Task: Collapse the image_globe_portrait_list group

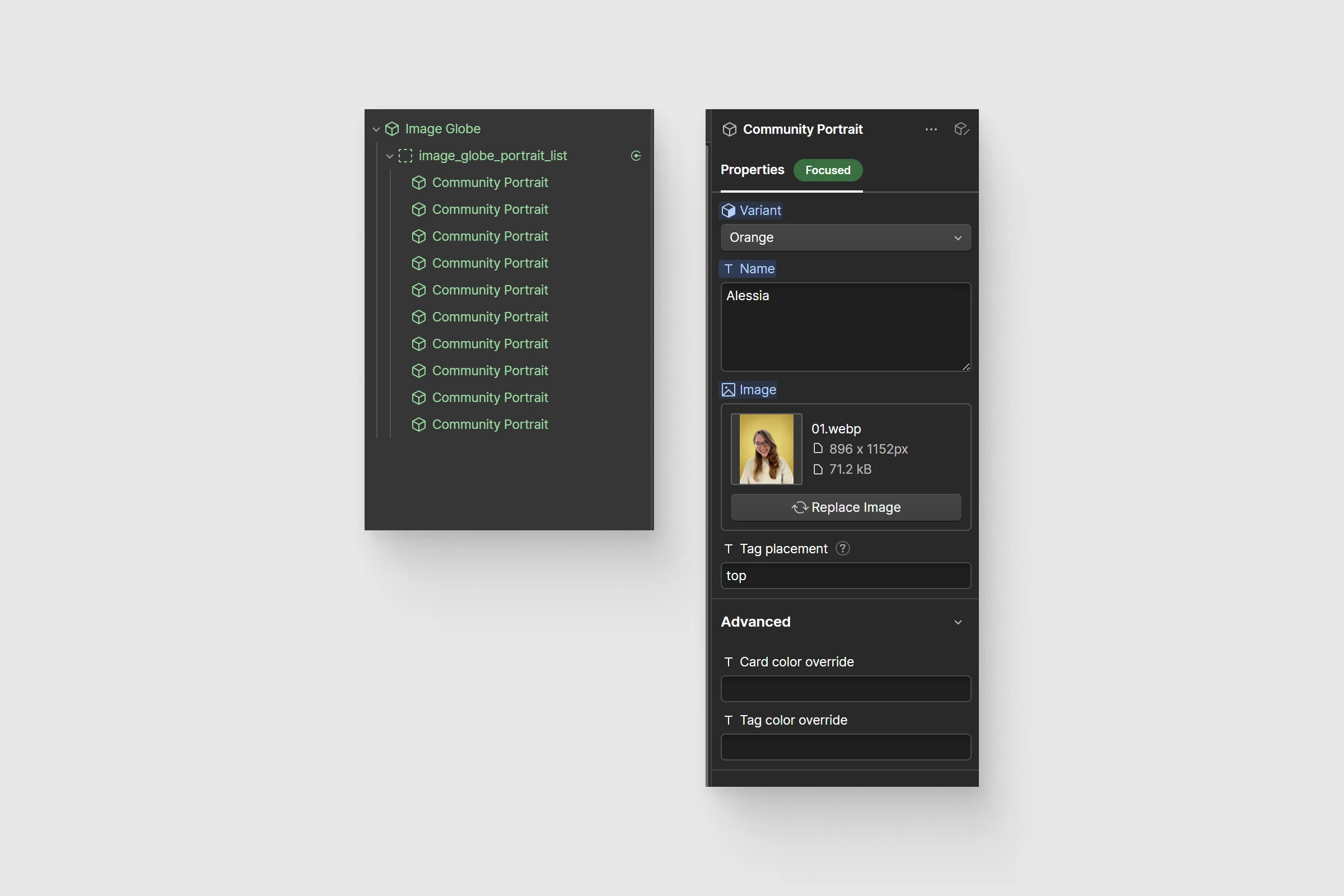Action: 389,156
